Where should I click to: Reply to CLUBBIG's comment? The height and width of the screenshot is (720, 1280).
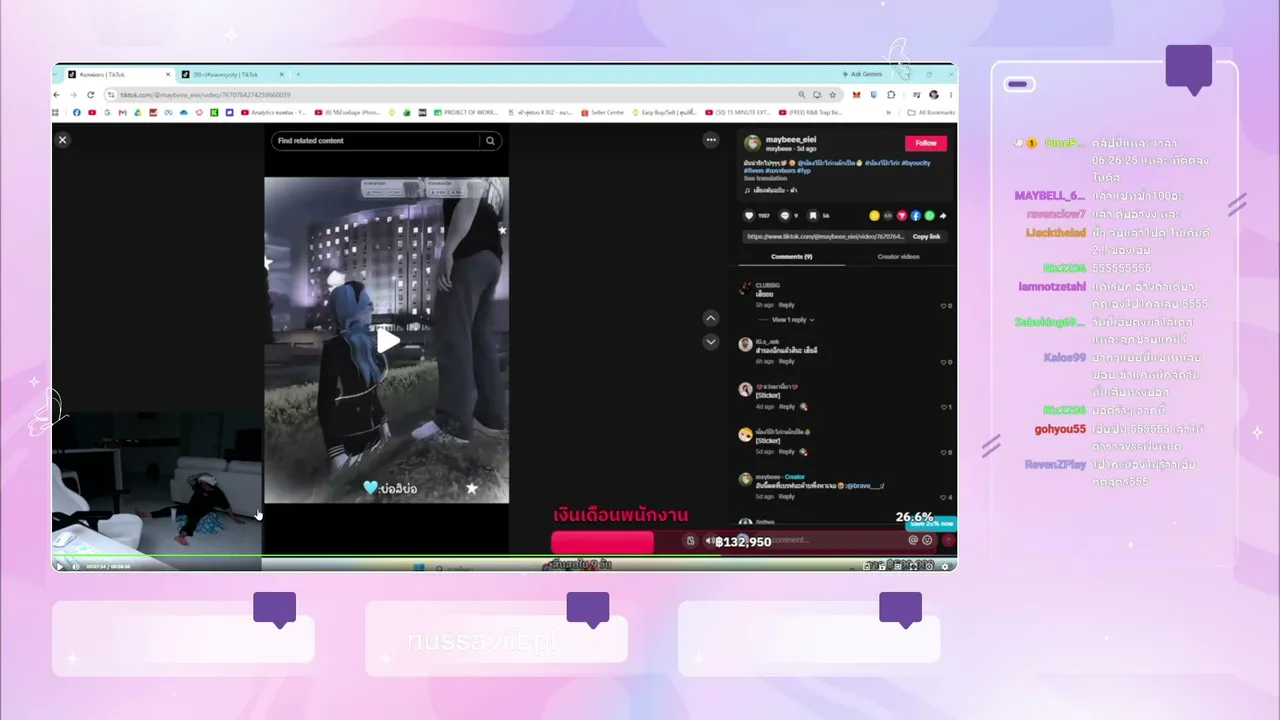click(x=787, y=305)
